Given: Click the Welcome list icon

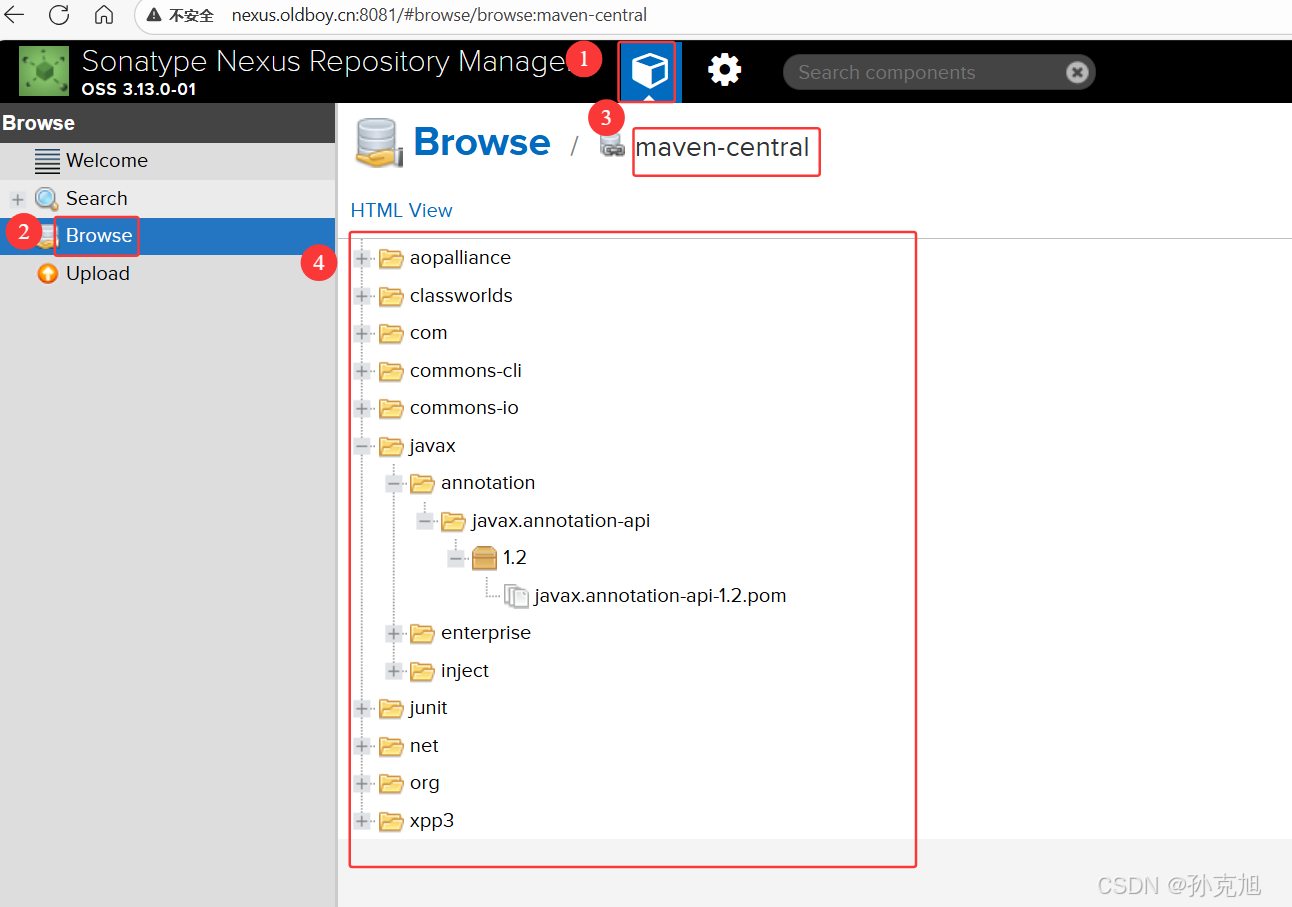Looking at the screenshot, I should point(47,160).
